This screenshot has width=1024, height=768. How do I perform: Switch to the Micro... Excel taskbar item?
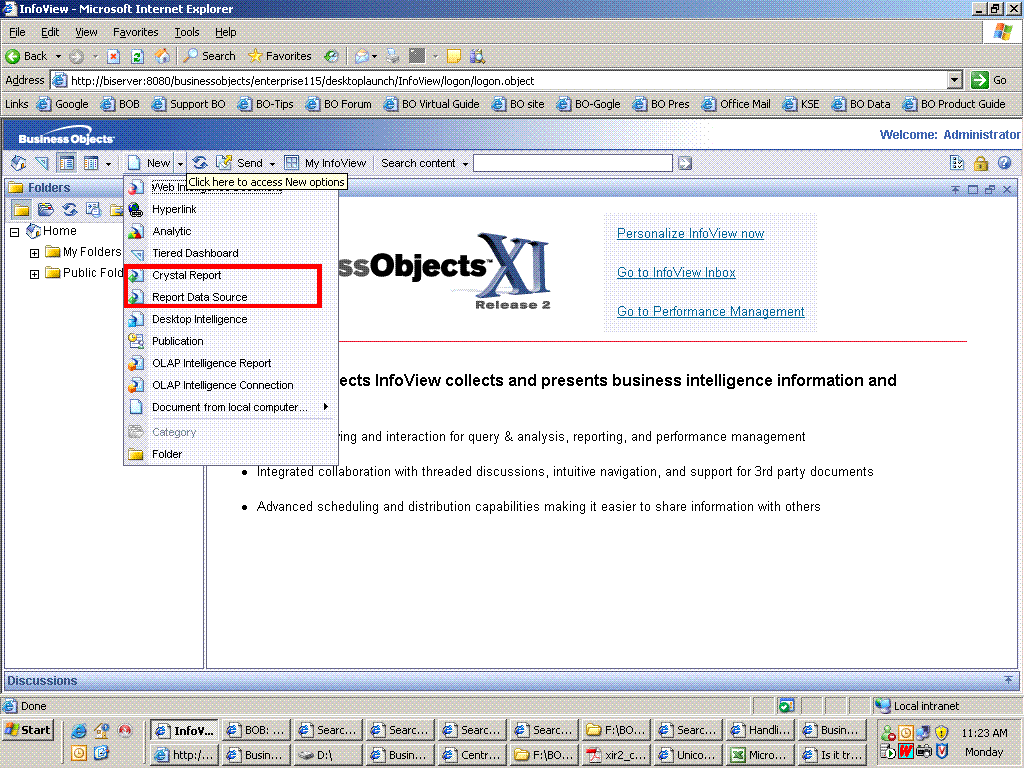(x=760, y=755)
